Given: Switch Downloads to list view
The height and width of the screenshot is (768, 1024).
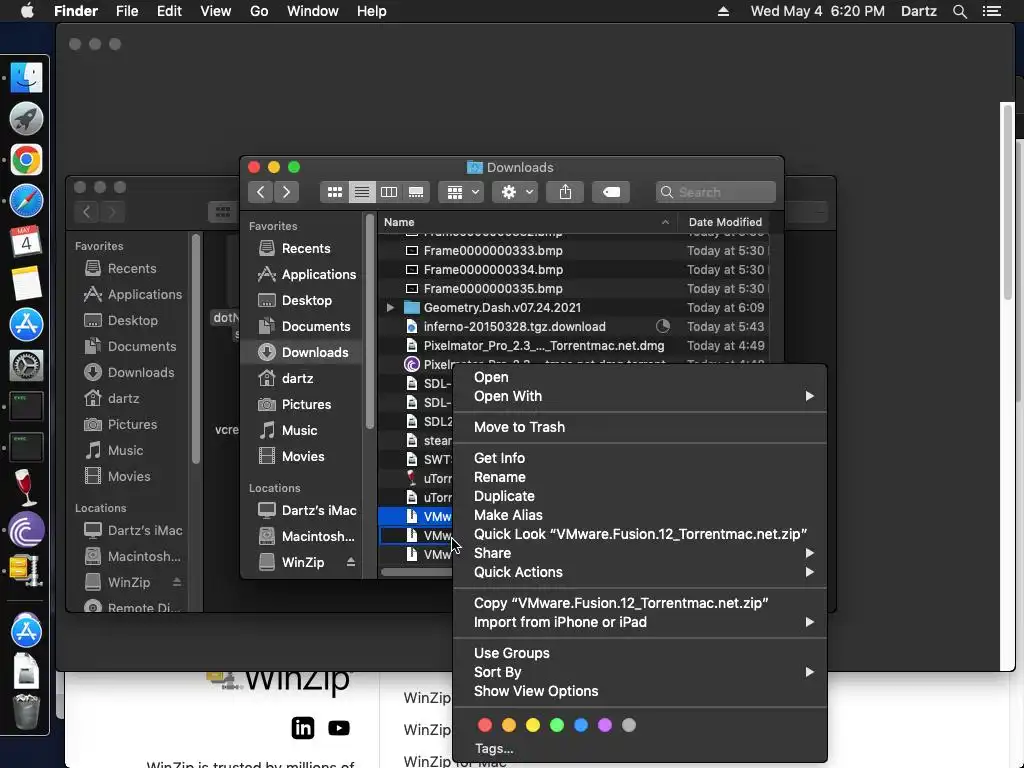Looking at the screenshot, I should coord(362,192).
